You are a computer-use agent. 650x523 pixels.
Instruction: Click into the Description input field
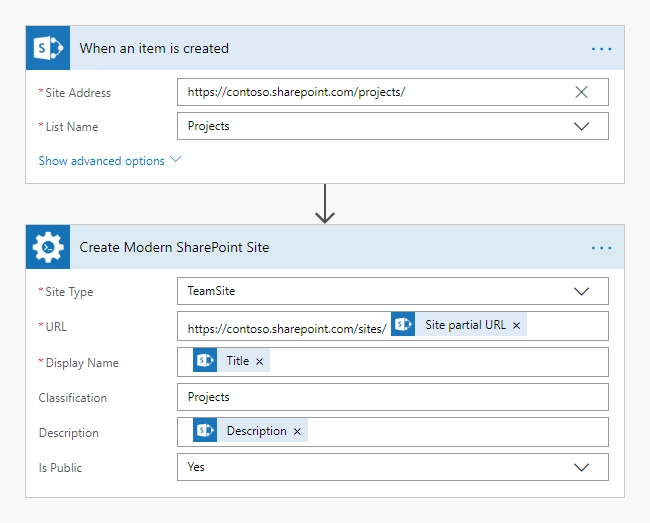tap(393, 432)
